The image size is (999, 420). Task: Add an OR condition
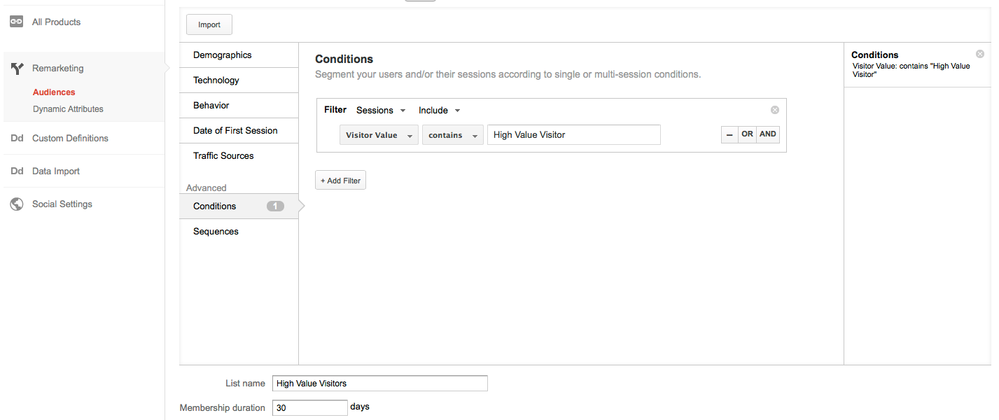(x=746, y=135)
